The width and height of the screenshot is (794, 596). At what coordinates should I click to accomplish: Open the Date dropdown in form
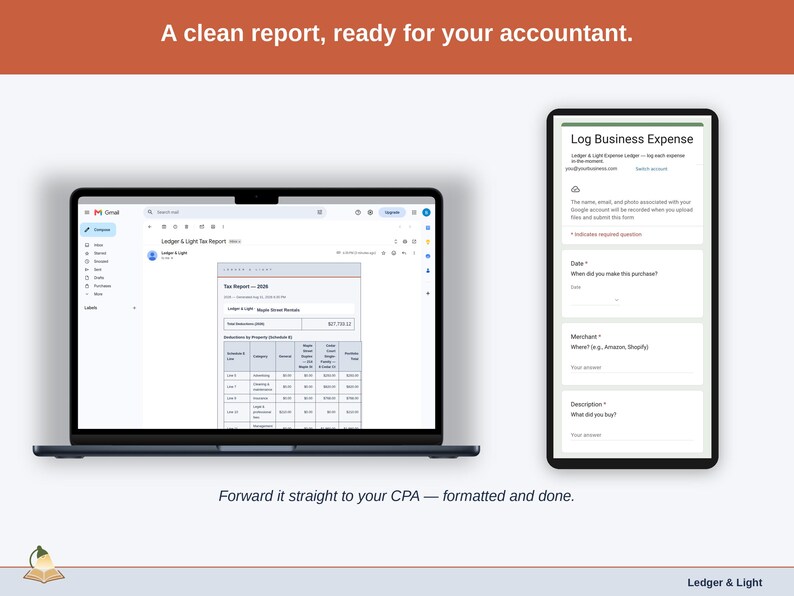click(596, 300)
